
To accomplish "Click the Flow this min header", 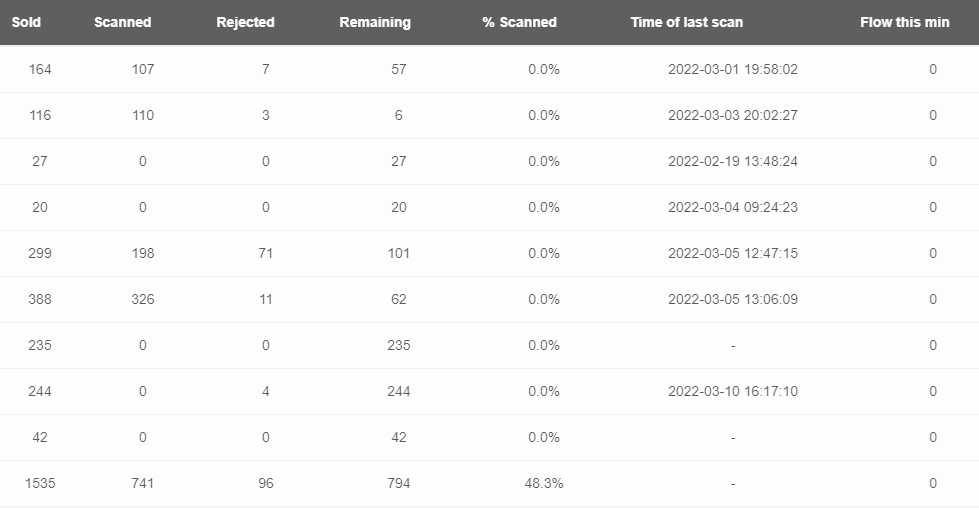I will pyautogui.click(x=905, y=22).
